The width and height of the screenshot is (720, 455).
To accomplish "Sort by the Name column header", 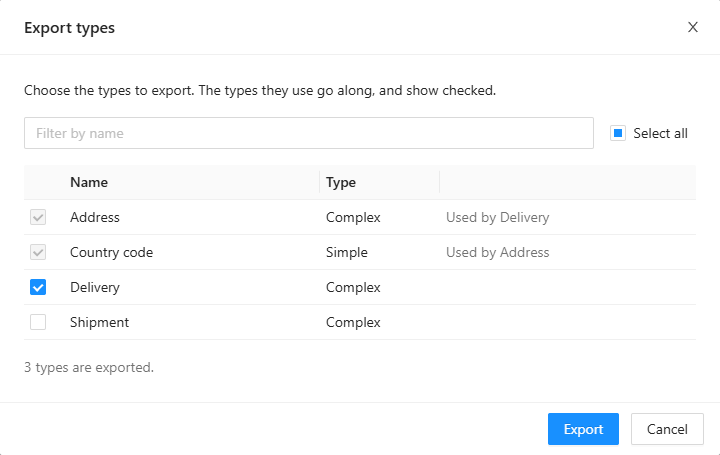I will 89,182.
